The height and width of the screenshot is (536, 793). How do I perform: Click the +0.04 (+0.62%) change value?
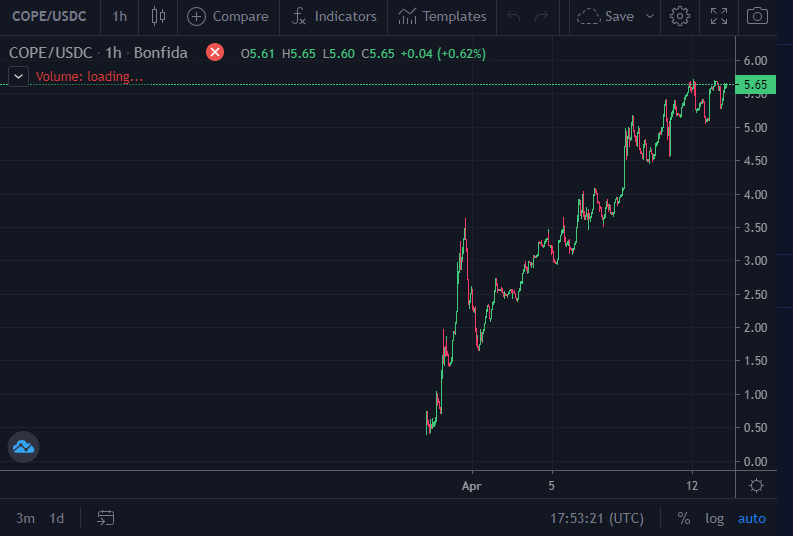pos(443,54)
